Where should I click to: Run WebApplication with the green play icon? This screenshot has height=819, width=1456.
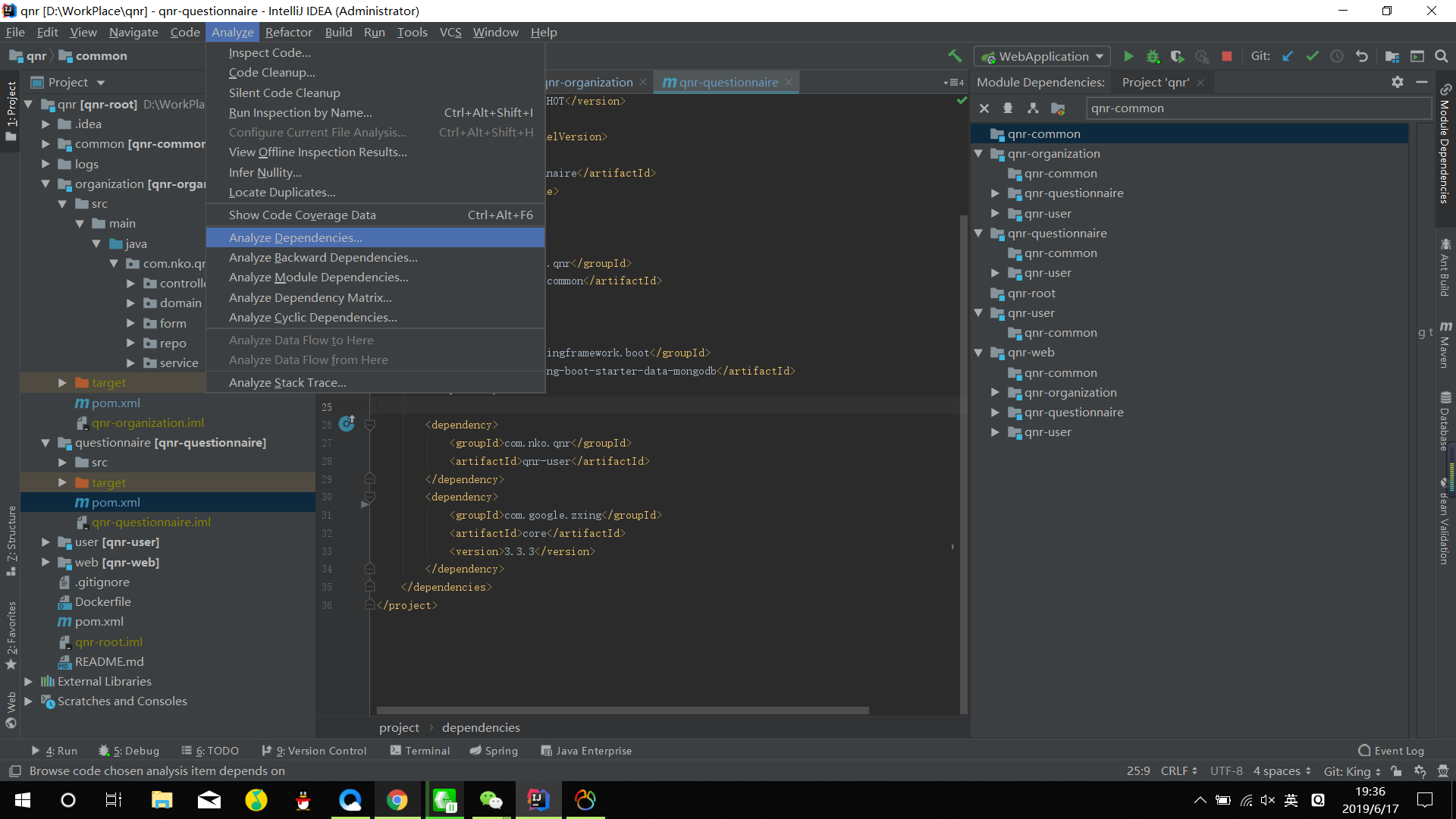click(1128, 56)
